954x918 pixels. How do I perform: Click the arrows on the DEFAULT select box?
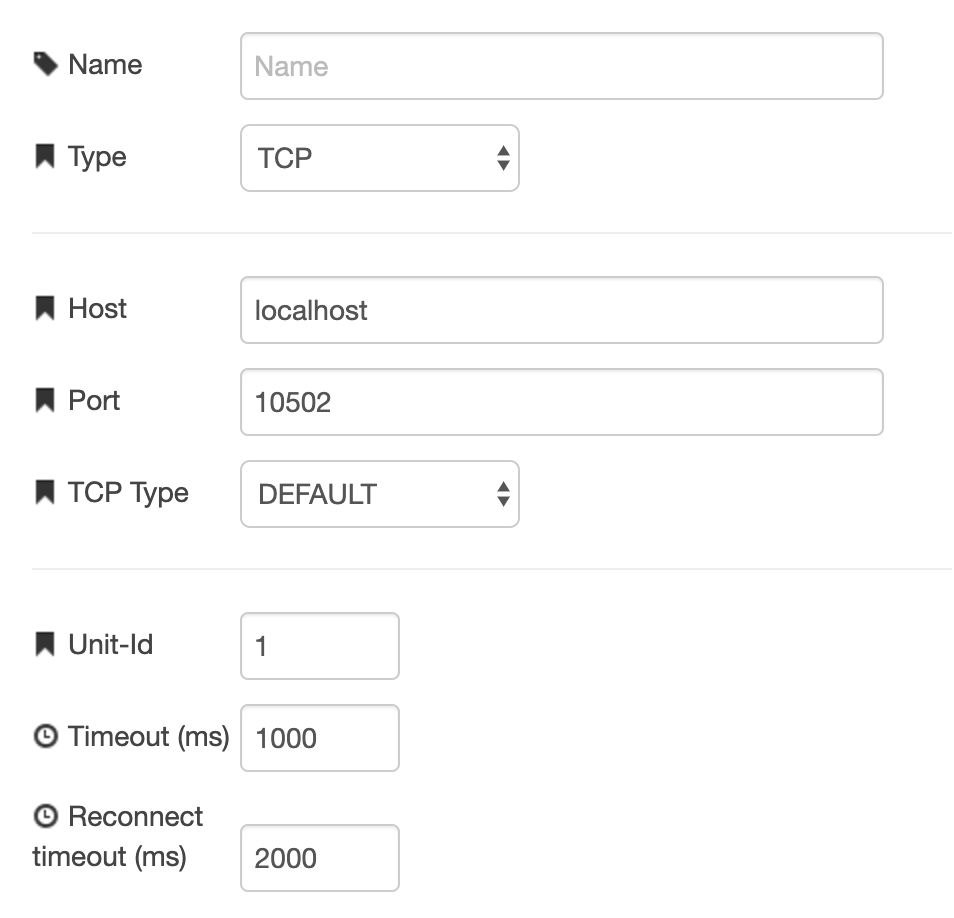[503, 494]
